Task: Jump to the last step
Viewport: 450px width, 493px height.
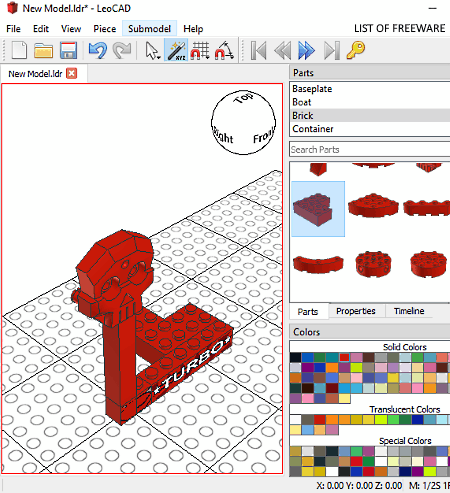Action: (332, 50)
